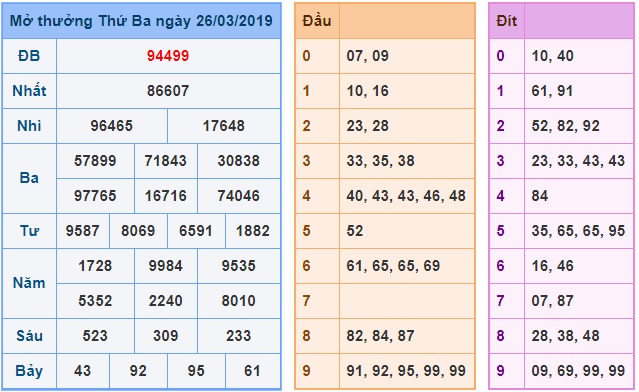Click sixth prize number 233
The width and height of the screenshot is (639, 392).
[239, 336]
